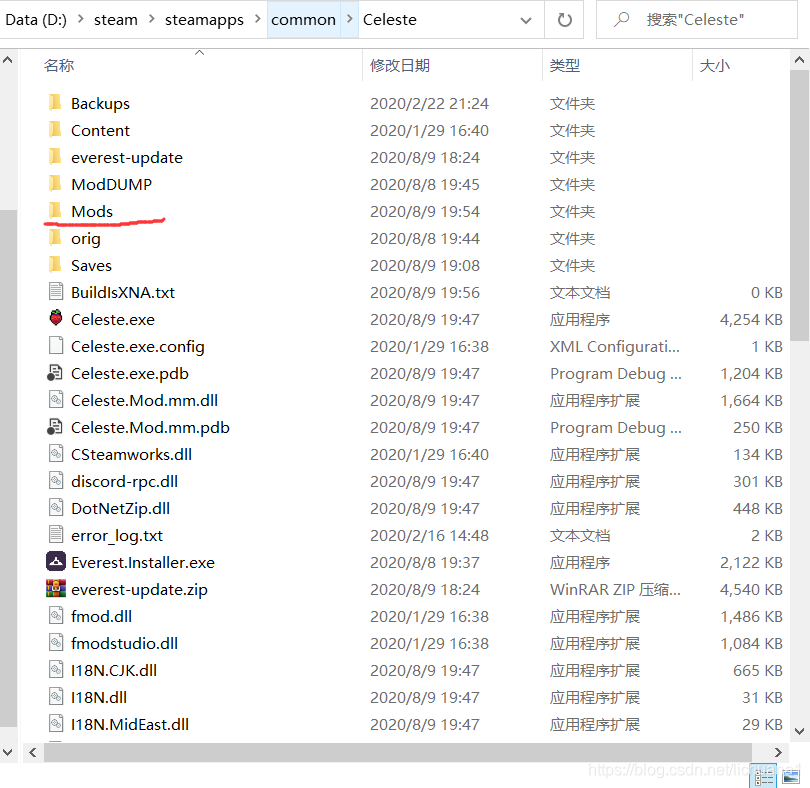
Task: Click the Saves folder icon
Action: pos(55,265)
